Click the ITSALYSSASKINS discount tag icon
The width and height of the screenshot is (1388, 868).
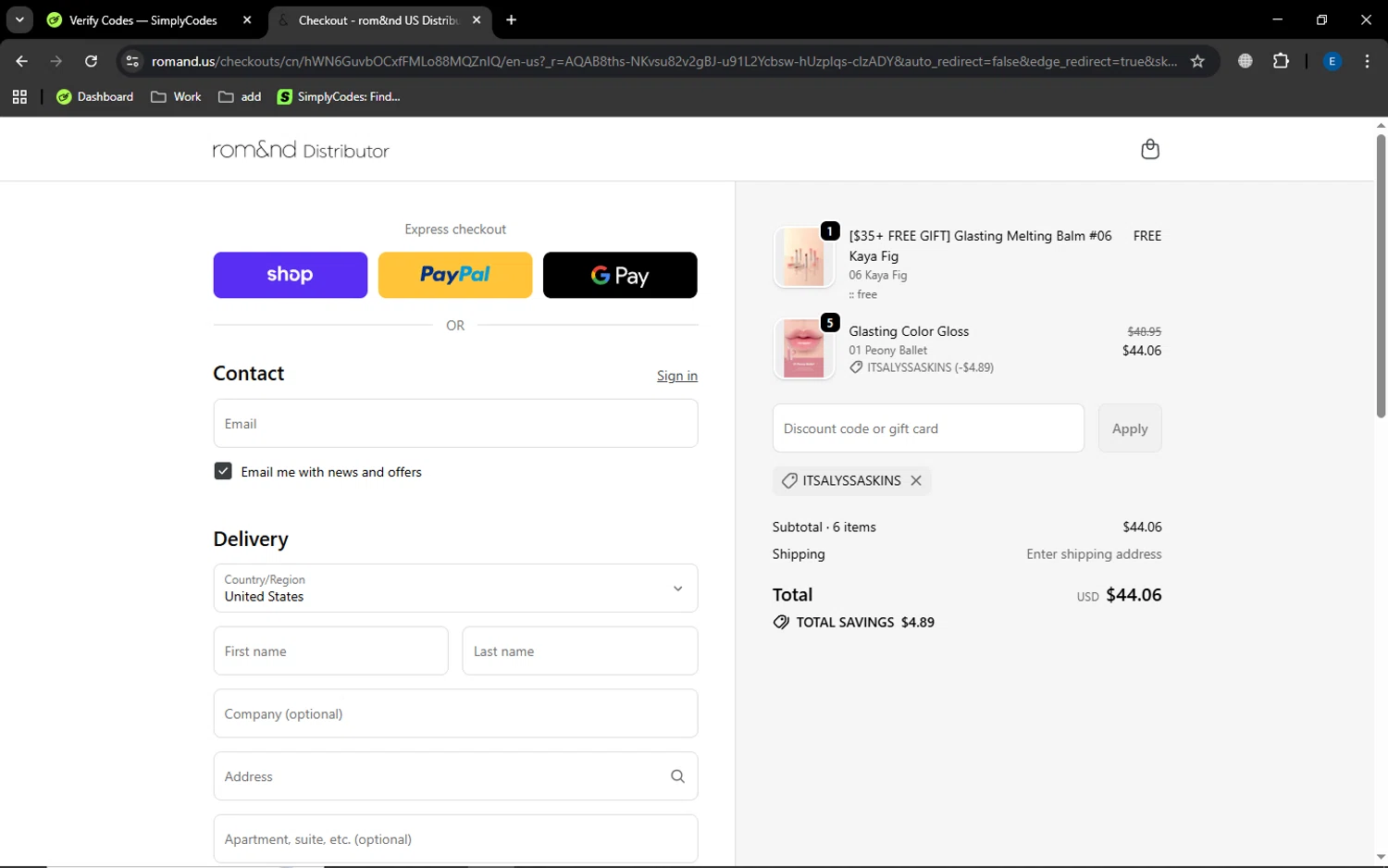tap(789, 481)
